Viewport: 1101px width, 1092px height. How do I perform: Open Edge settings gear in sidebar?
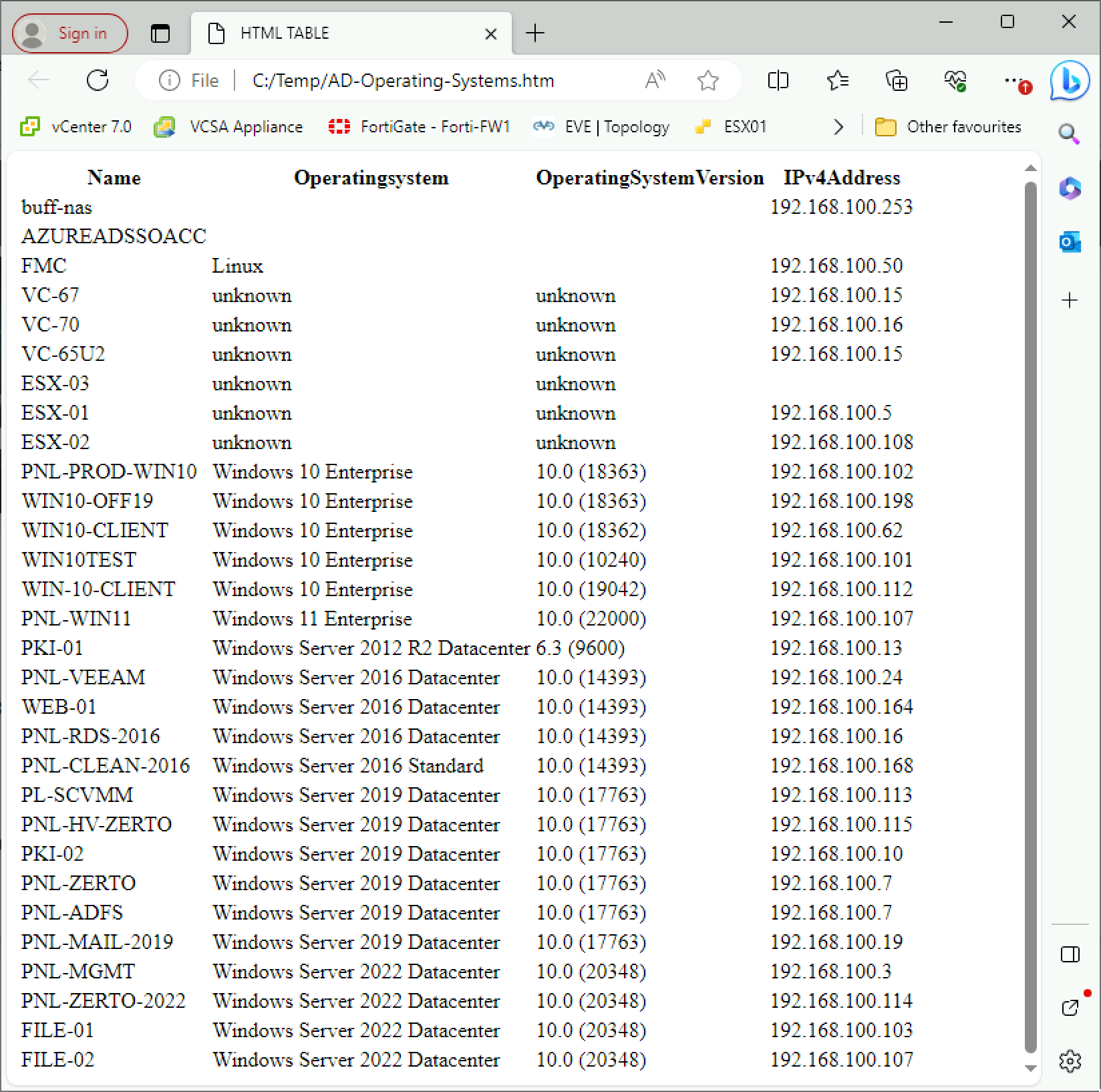coord(1070,1061)
